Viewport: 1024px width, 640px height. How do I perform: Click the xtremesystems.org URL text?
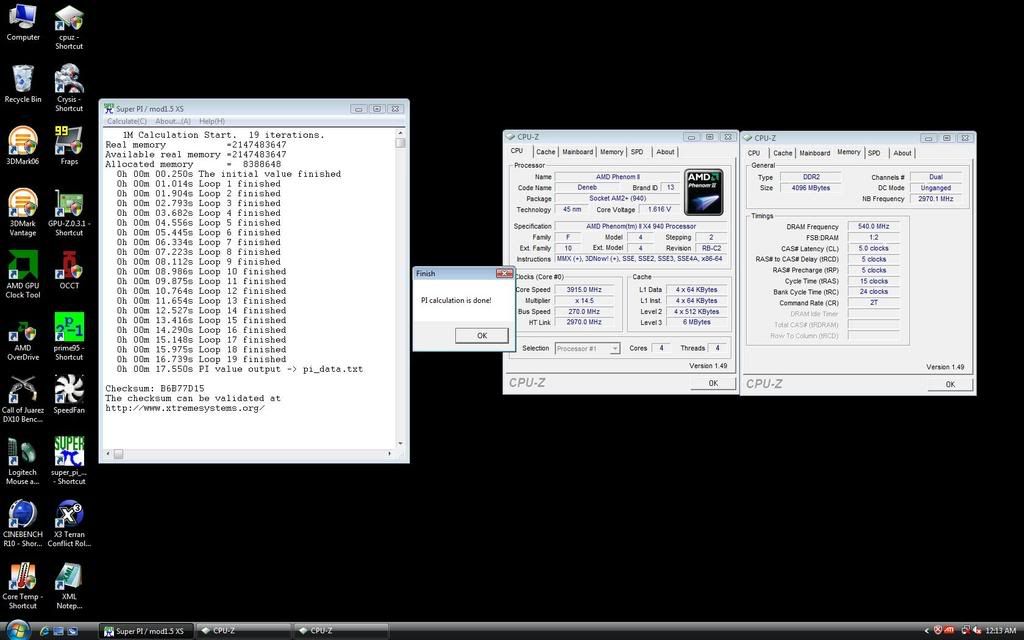click(x=185, y=408)
